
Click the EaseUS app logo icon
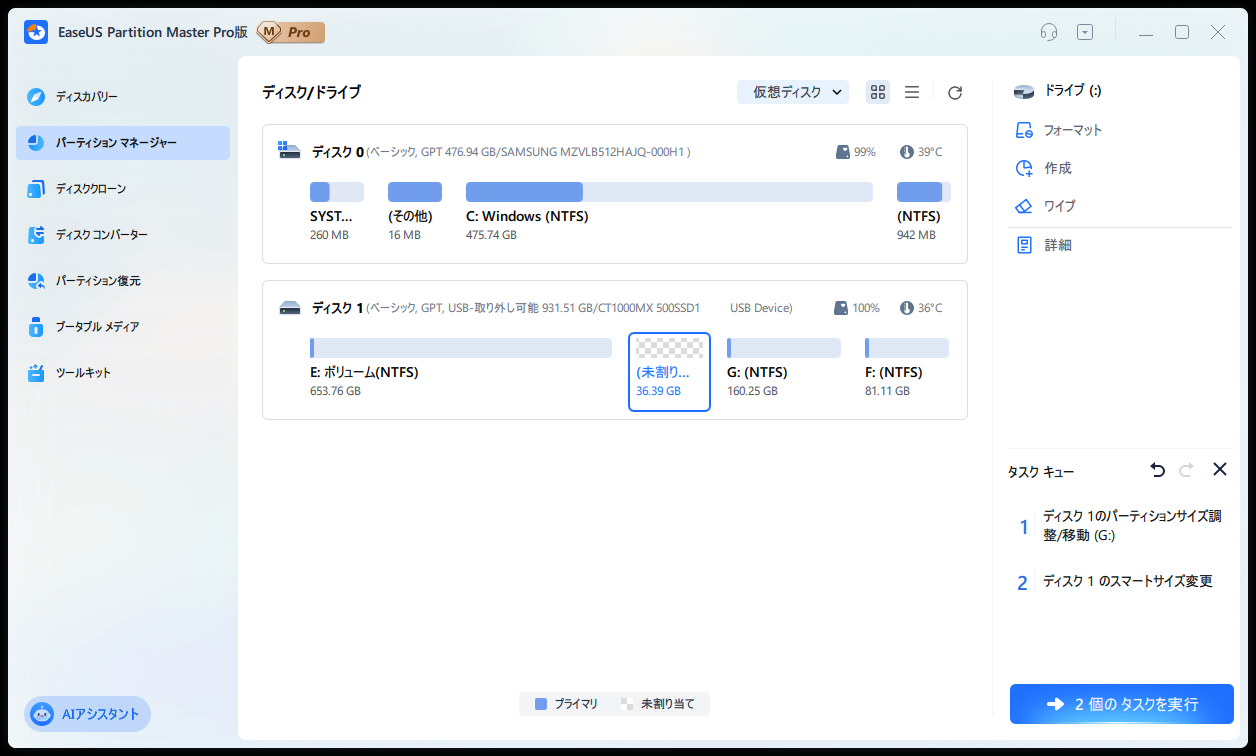click(36, 32)
